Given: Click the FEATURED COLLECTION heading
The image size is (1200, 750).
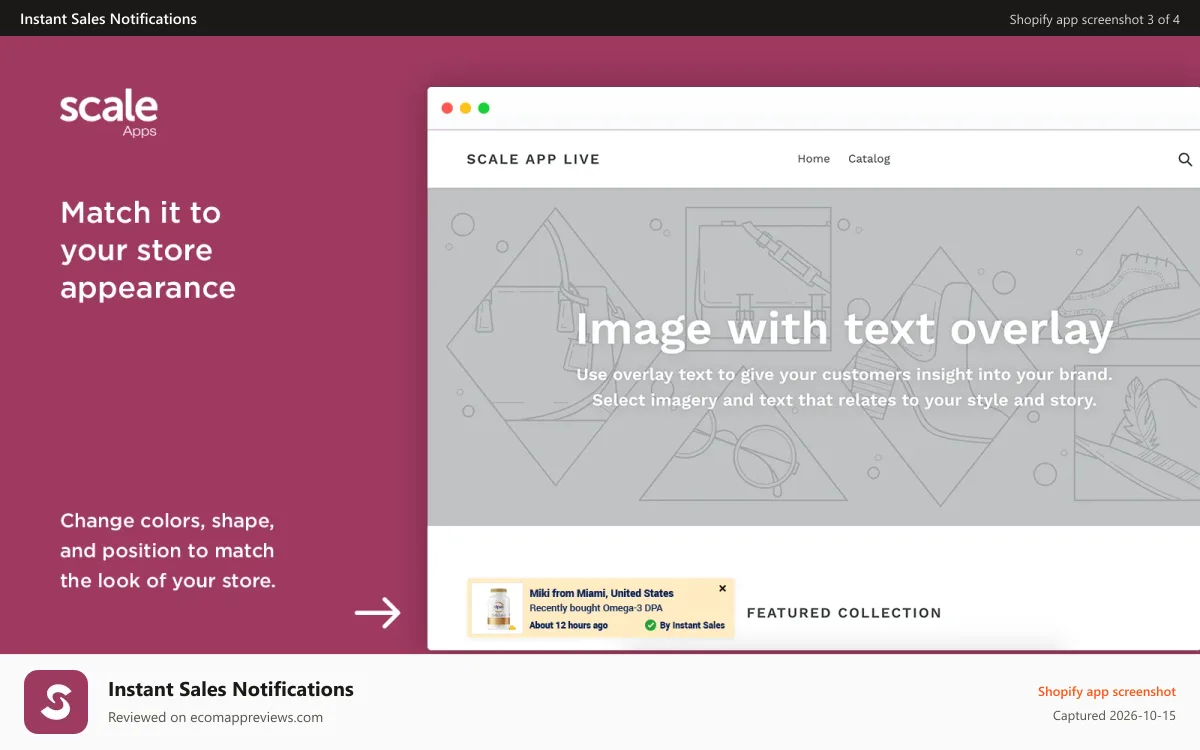Looking at the screenshot, I should coord(844,613).
